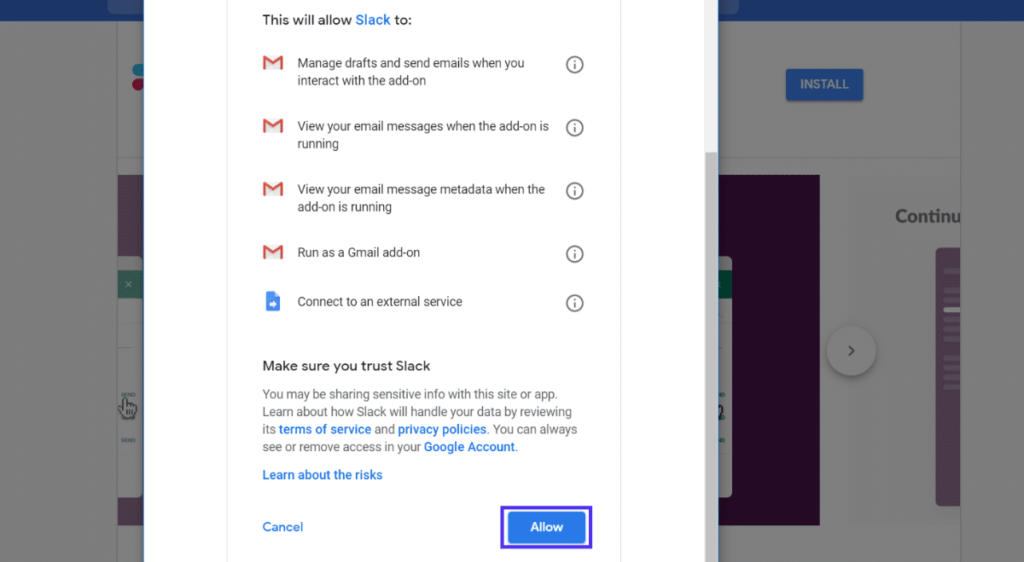This screenshot has width=1024, height=562.
Task: Click info icon for Run as Gmail add-on
Action: pos(574,254)
